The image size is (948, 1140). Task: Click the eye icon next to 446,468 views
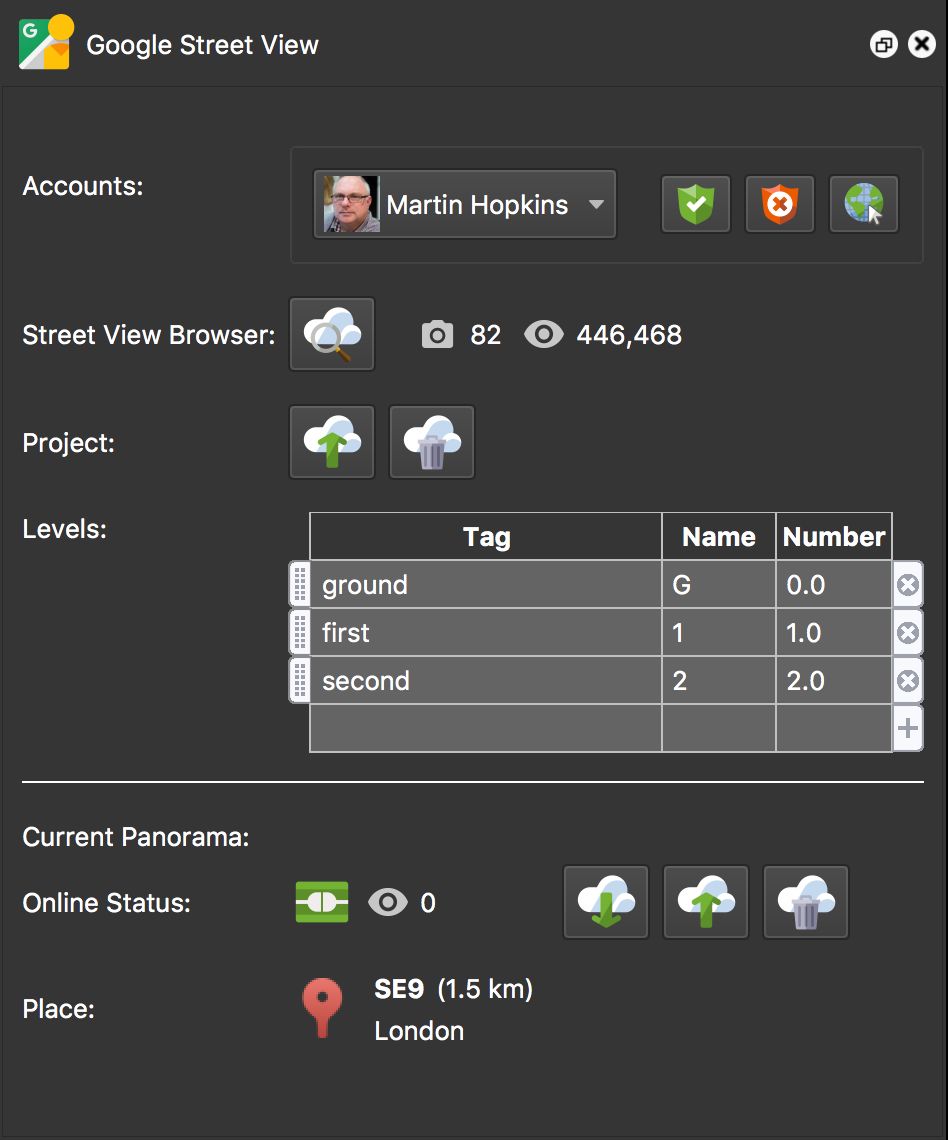tap(544, 334)
